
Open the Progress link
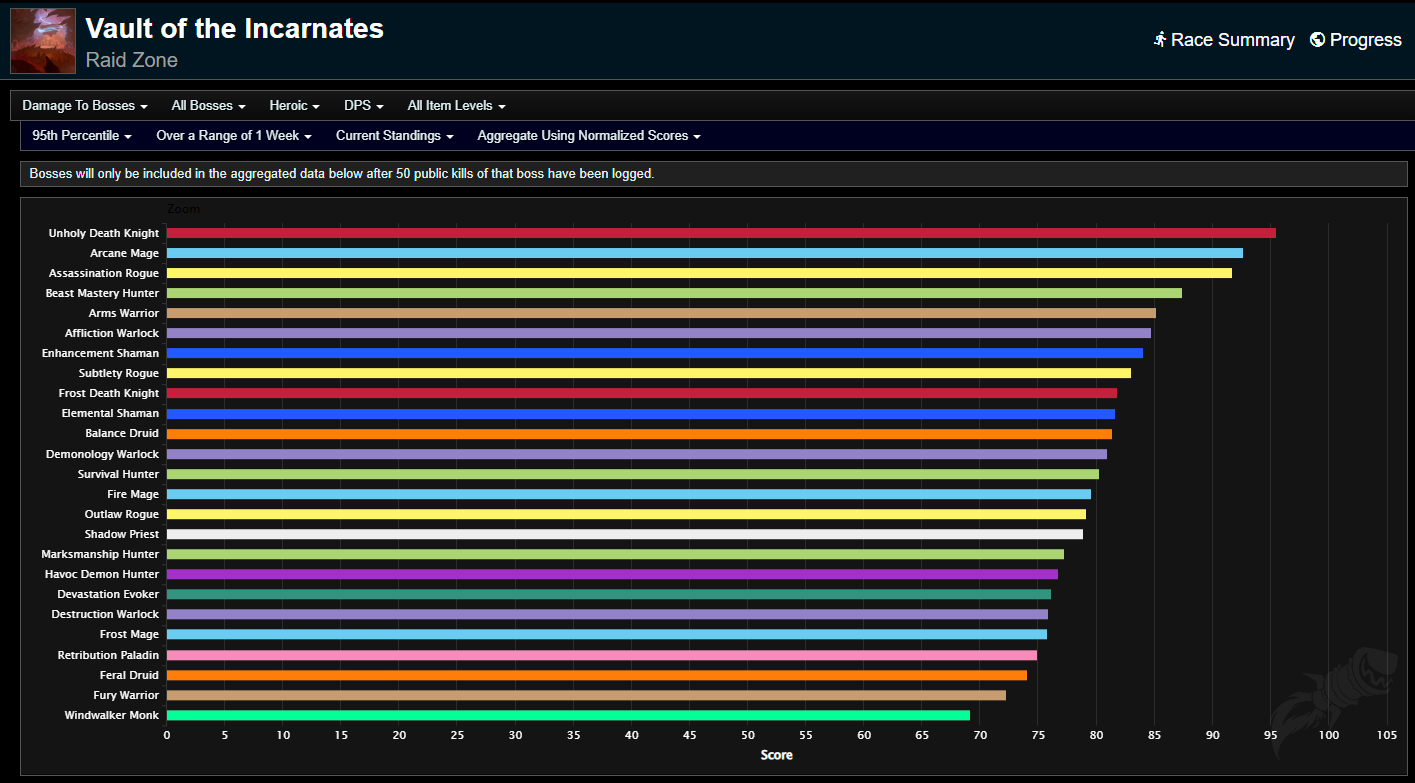click(1356, 39)
